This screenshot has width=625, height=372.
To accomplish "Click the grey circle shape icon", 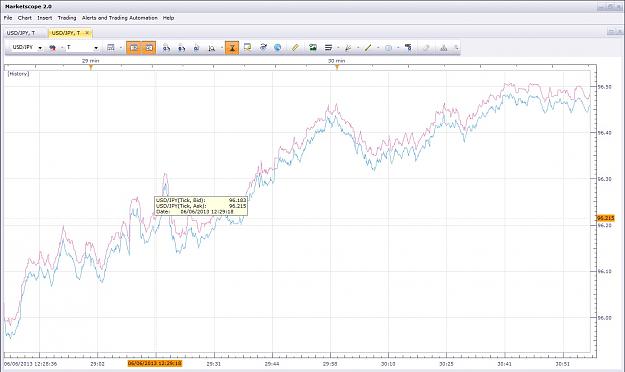I will pos(388,48).
